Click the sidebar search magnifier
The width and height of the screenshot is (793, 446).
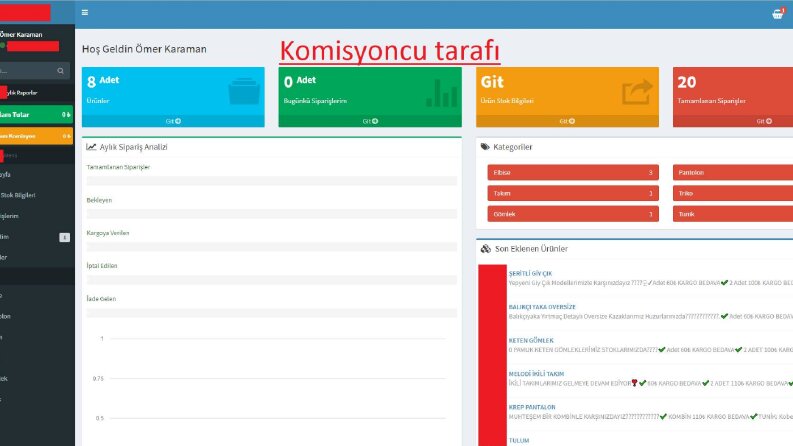point(61,71)
